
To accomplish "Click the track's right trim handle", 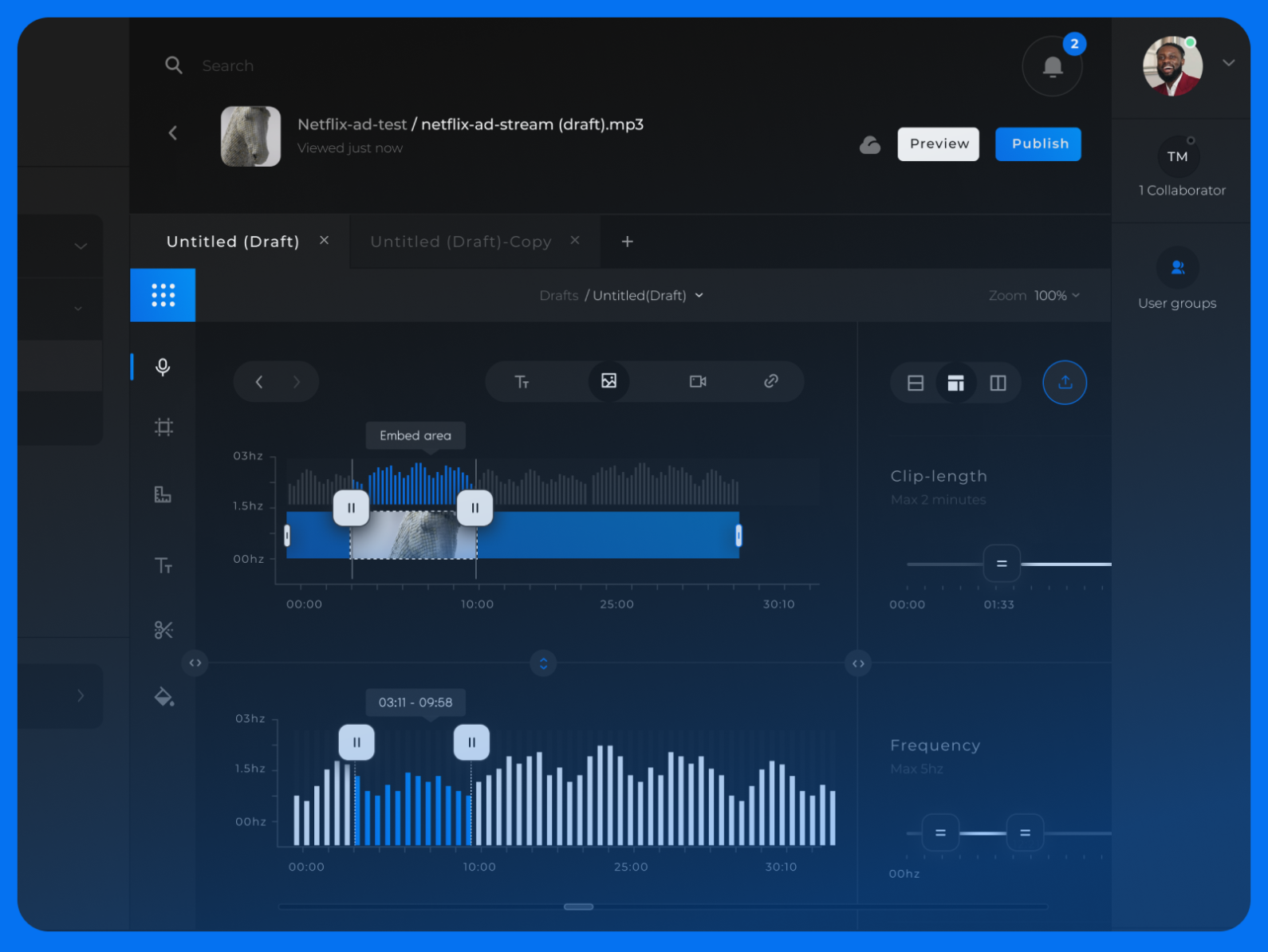I will pyautogui.click(x=738, y=536).
